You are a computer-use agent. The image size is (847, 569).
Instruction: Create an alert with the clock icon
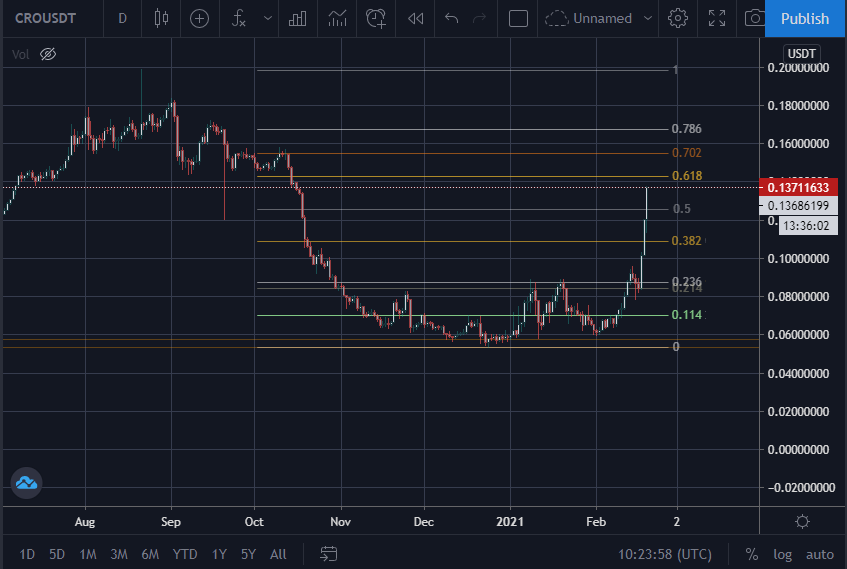coord(376,18)
